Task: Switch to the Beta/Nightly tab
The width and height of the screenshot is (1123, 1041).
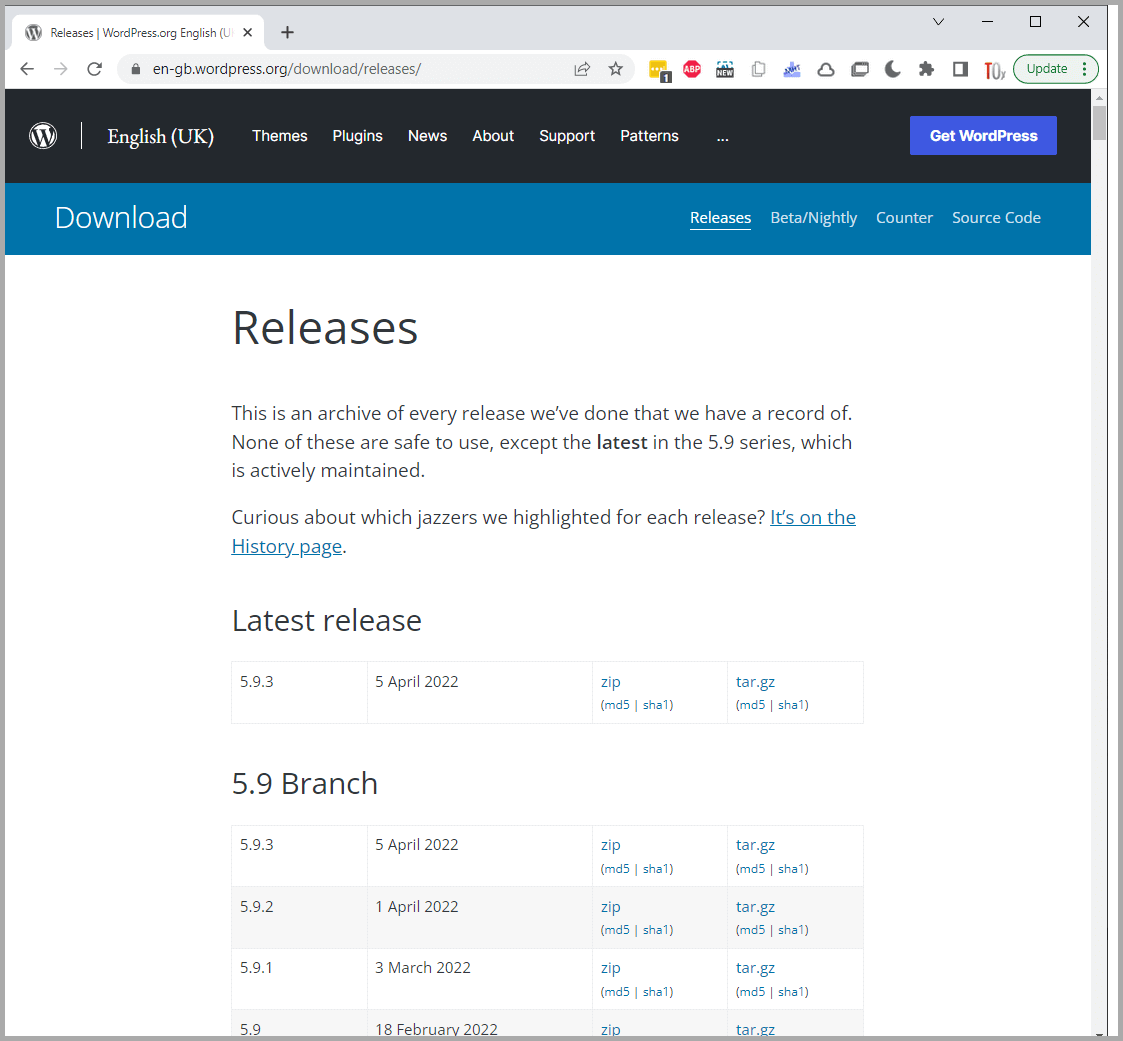Action: pyautogui.click(x=813, y=218)
